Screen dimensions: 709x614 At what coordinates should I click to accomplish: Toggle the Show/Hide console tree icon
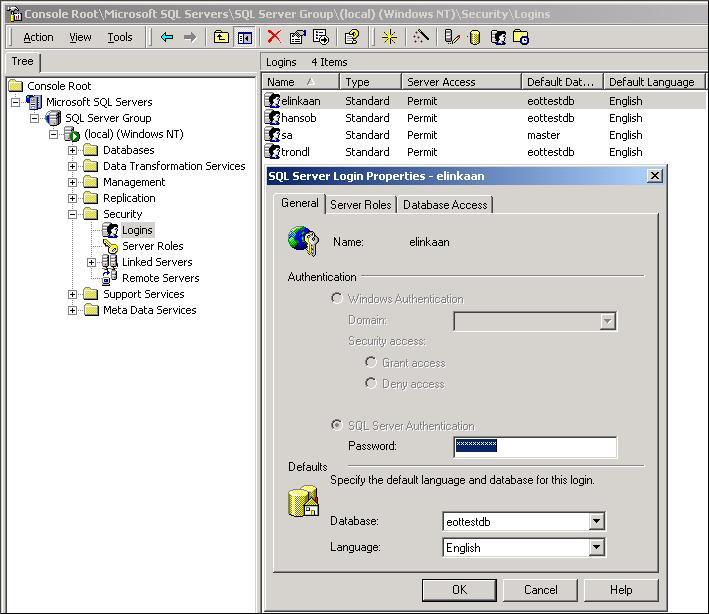tap(245, 38)
